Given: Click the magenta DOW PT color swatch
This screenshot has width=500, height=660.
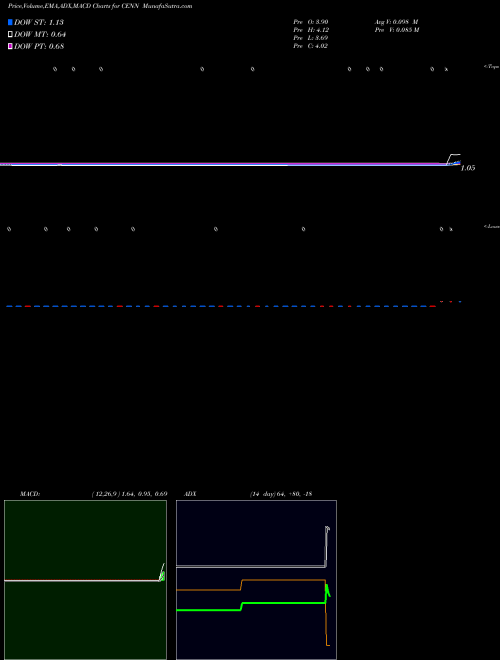Looking at the screenshot, I should pos(10,46).
